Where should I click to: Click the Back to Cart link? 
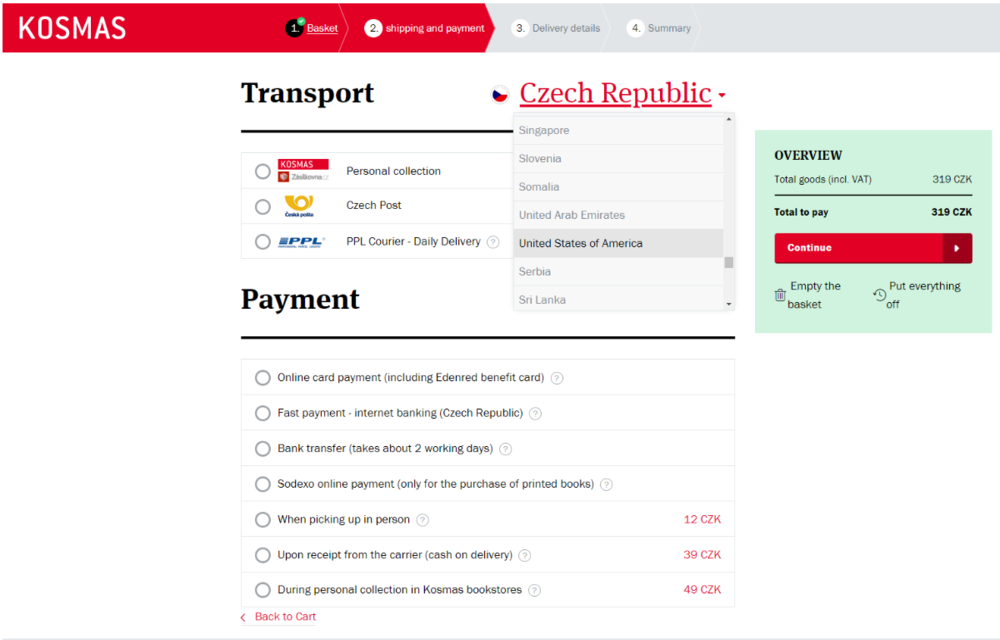coord(285,617)
